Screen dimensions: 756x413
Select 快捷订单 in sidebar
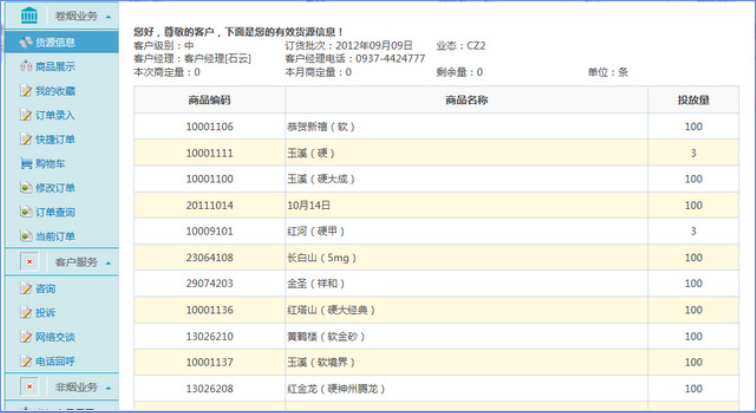55,139
